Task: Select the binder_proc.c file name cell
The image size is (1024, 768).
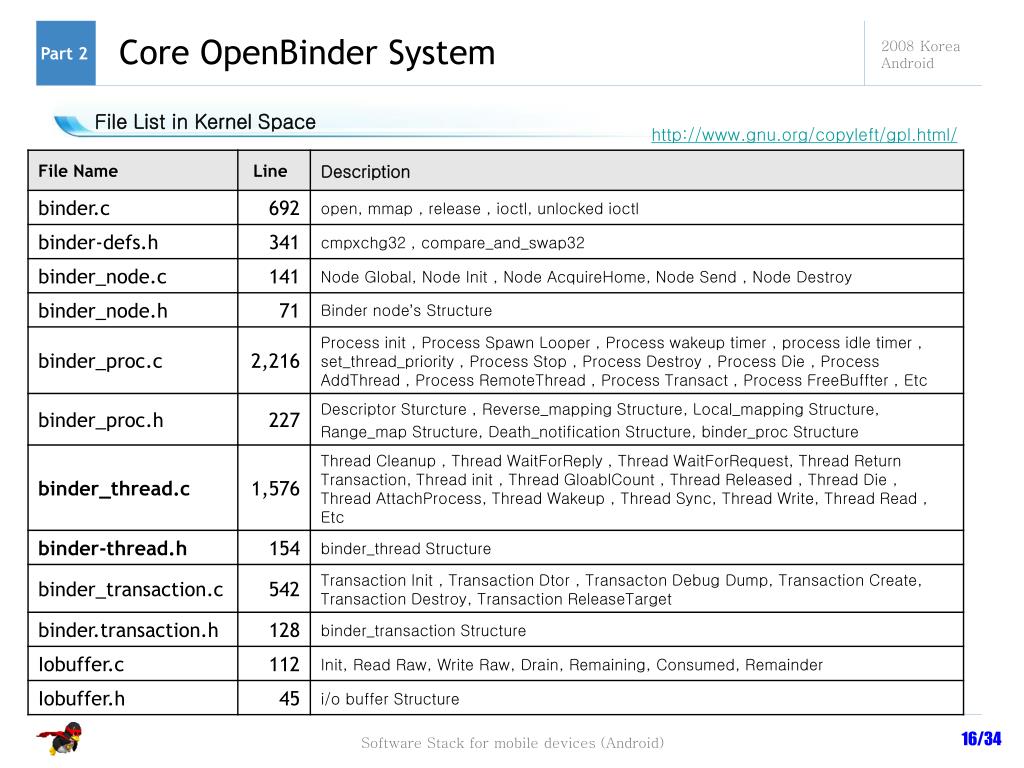Action: click(133, 360)
